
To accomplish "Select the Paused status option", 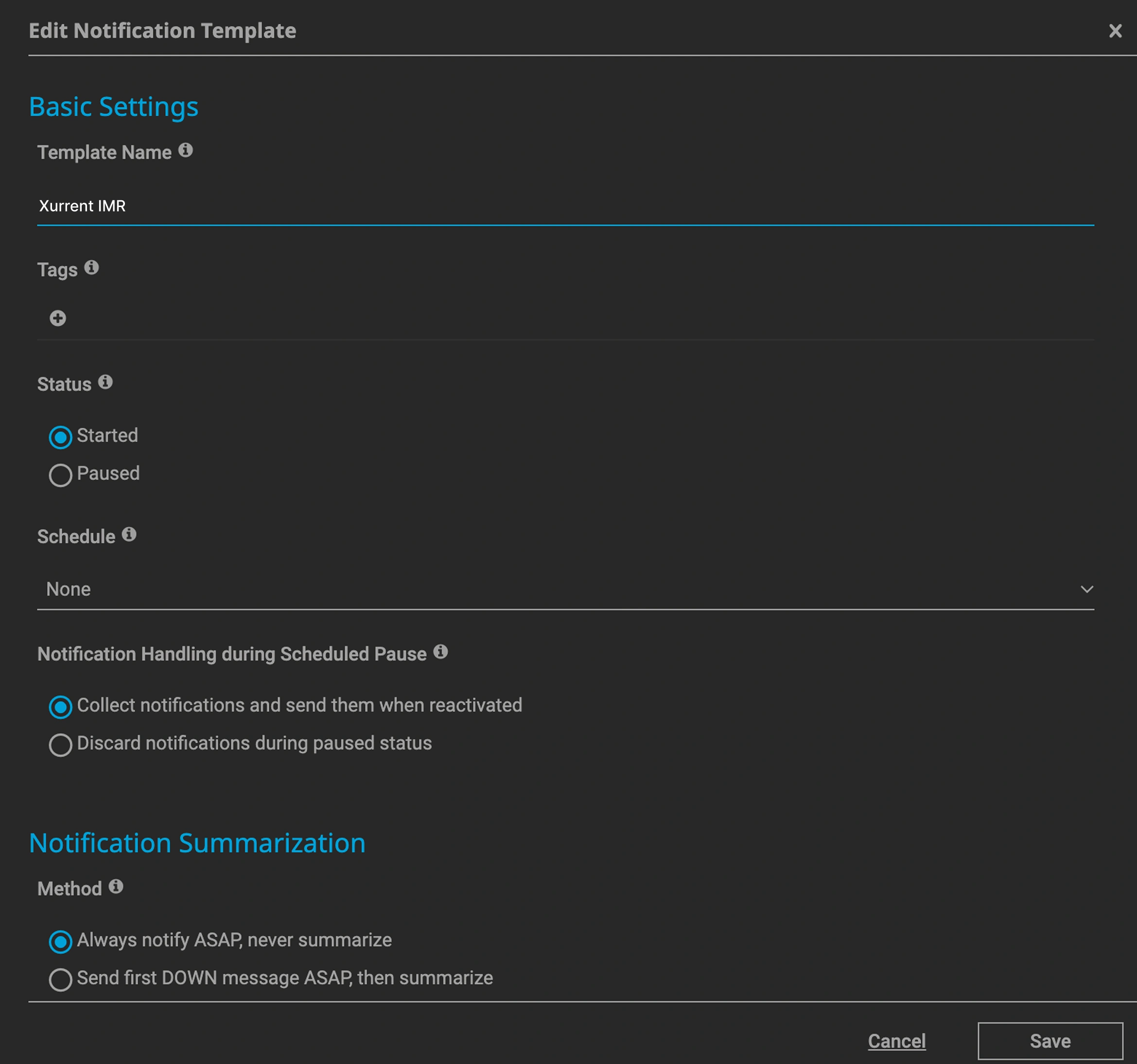I will point(61,475).
